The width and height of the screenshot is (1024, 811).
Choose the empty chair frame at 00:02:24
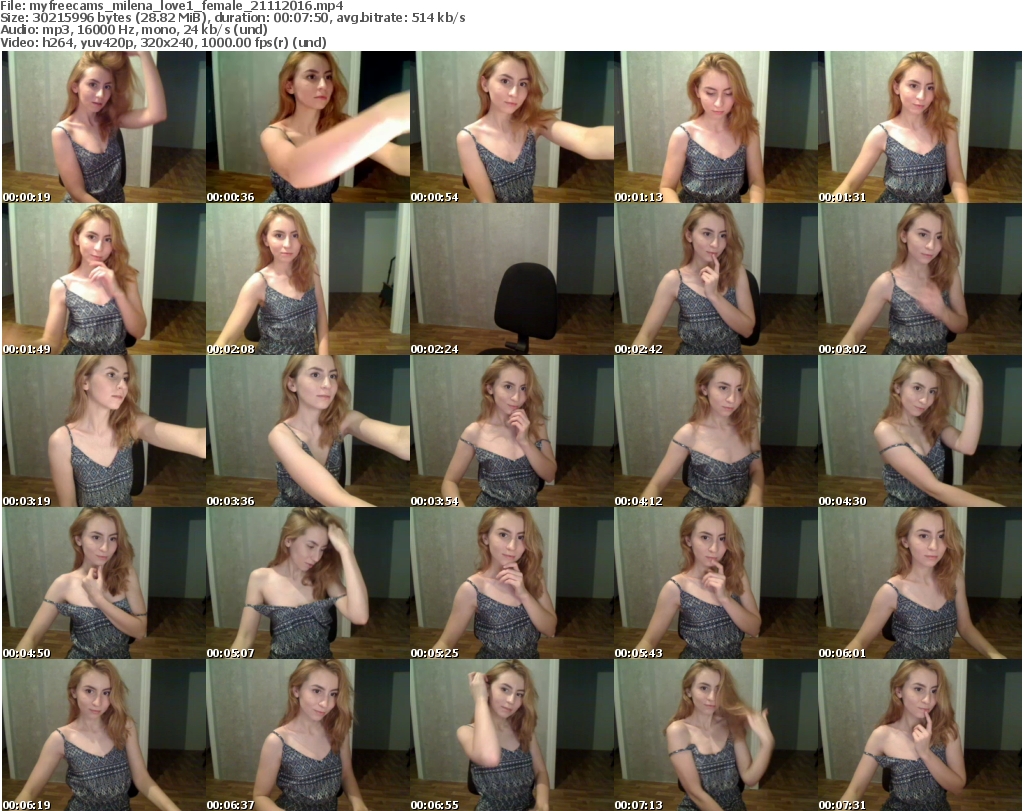512,279
